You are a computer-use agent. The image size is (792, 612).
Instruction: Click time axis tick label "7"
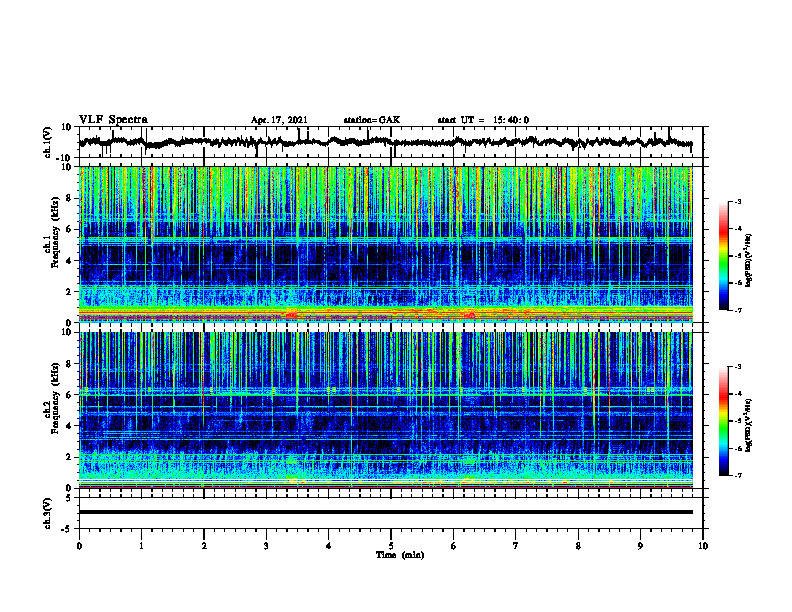click(x=515, y=546)
